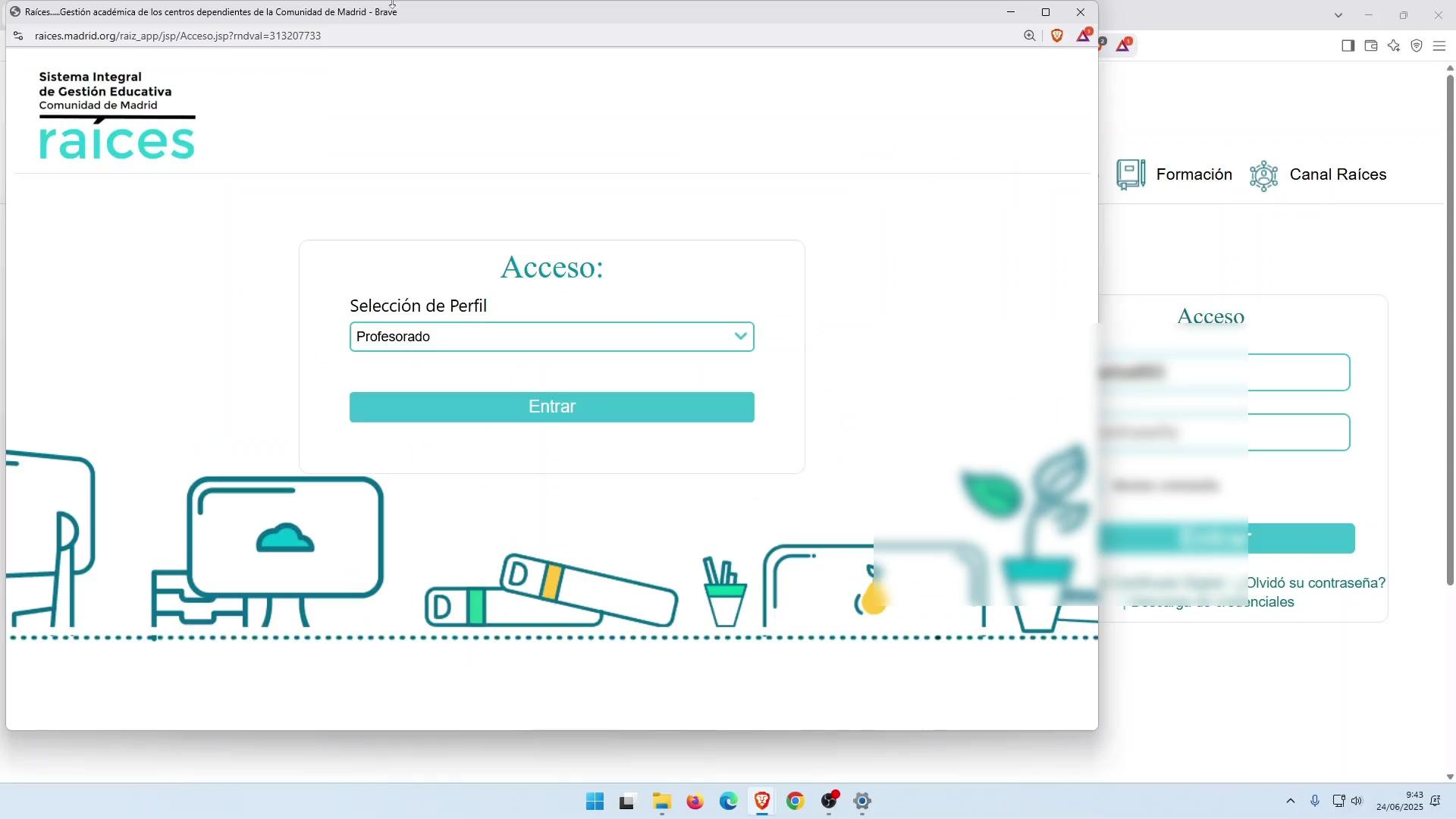Click the Brave VPN shield icon
This screenshot has width=1456, height=819.
point(1417,45)
